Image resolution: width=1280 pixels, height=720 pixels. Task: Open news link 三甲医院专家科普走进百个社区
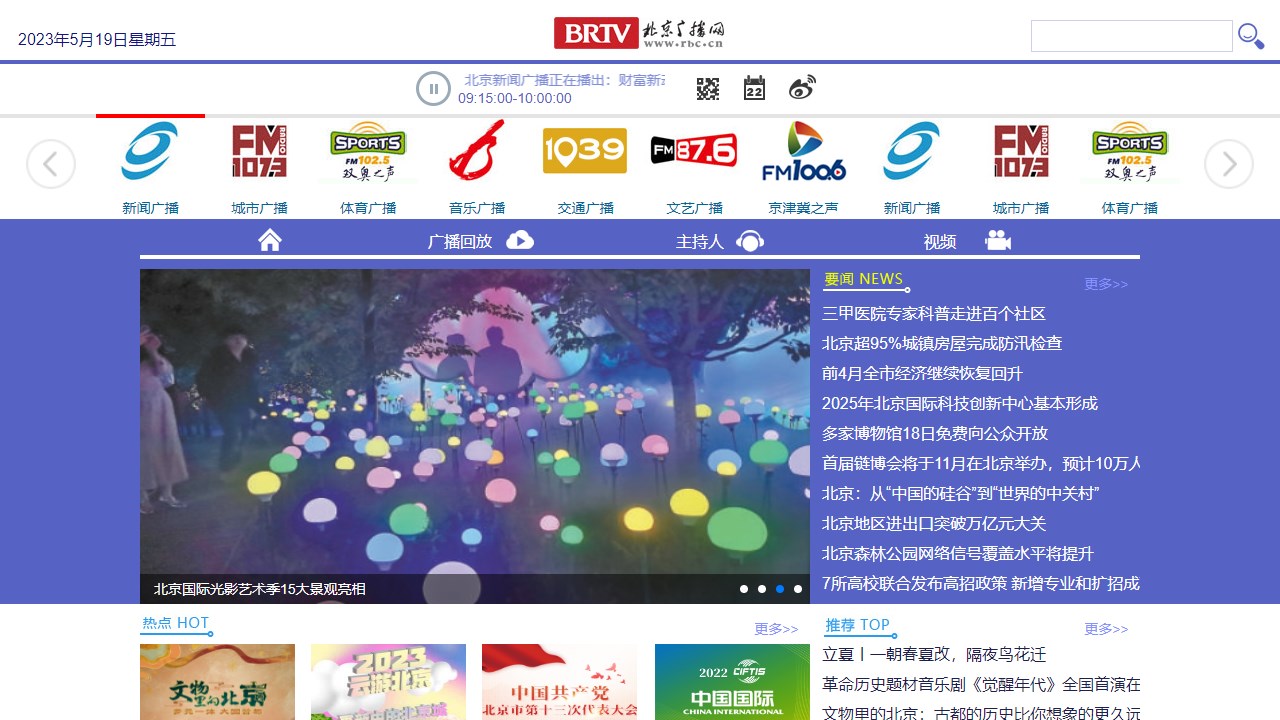click(934, 314)
